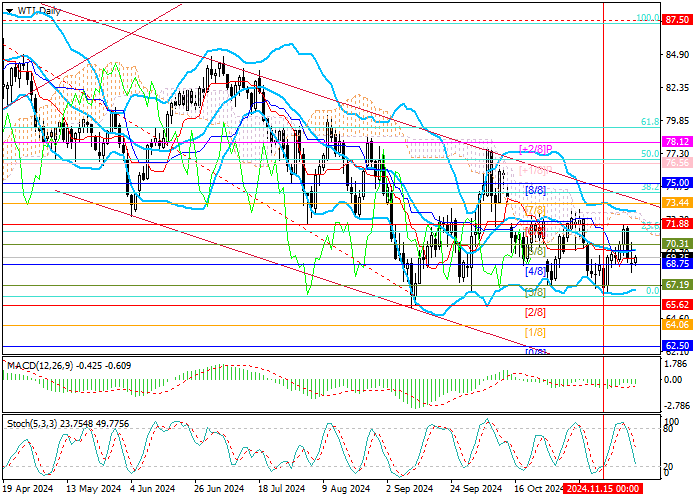700x500 pixels.
Task: Click the [+2/8]P Murrey level label
Action: (536, 149)
